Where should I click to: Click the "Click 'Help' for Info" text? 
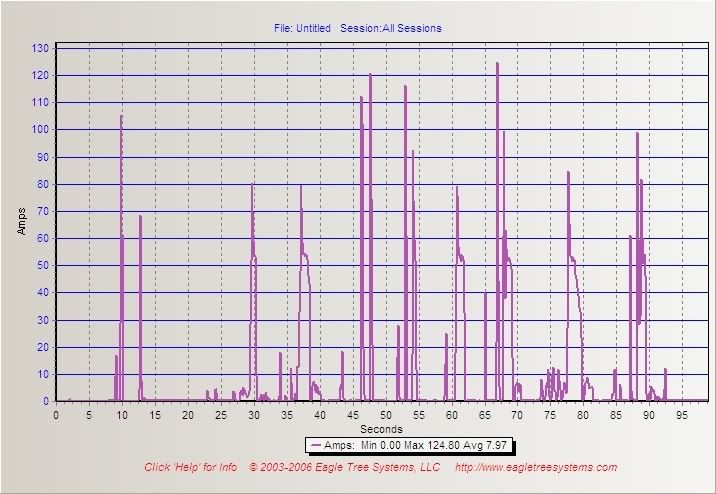tap(190, 467)
